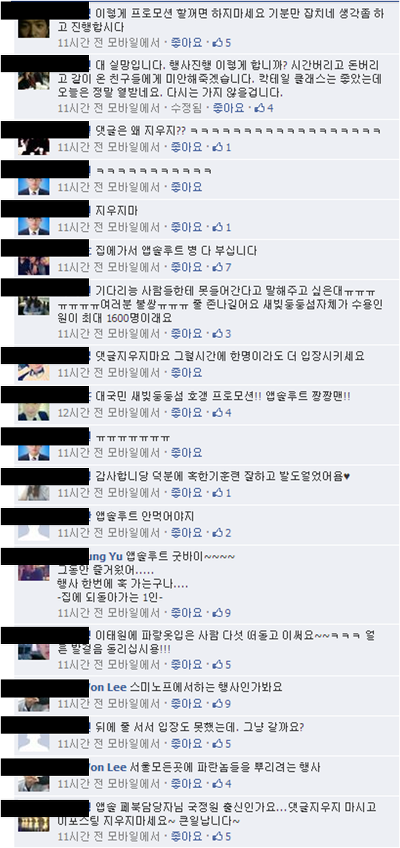Click 좋아요 under '댓글지우지마요' comment

click(x=186, y=373)
